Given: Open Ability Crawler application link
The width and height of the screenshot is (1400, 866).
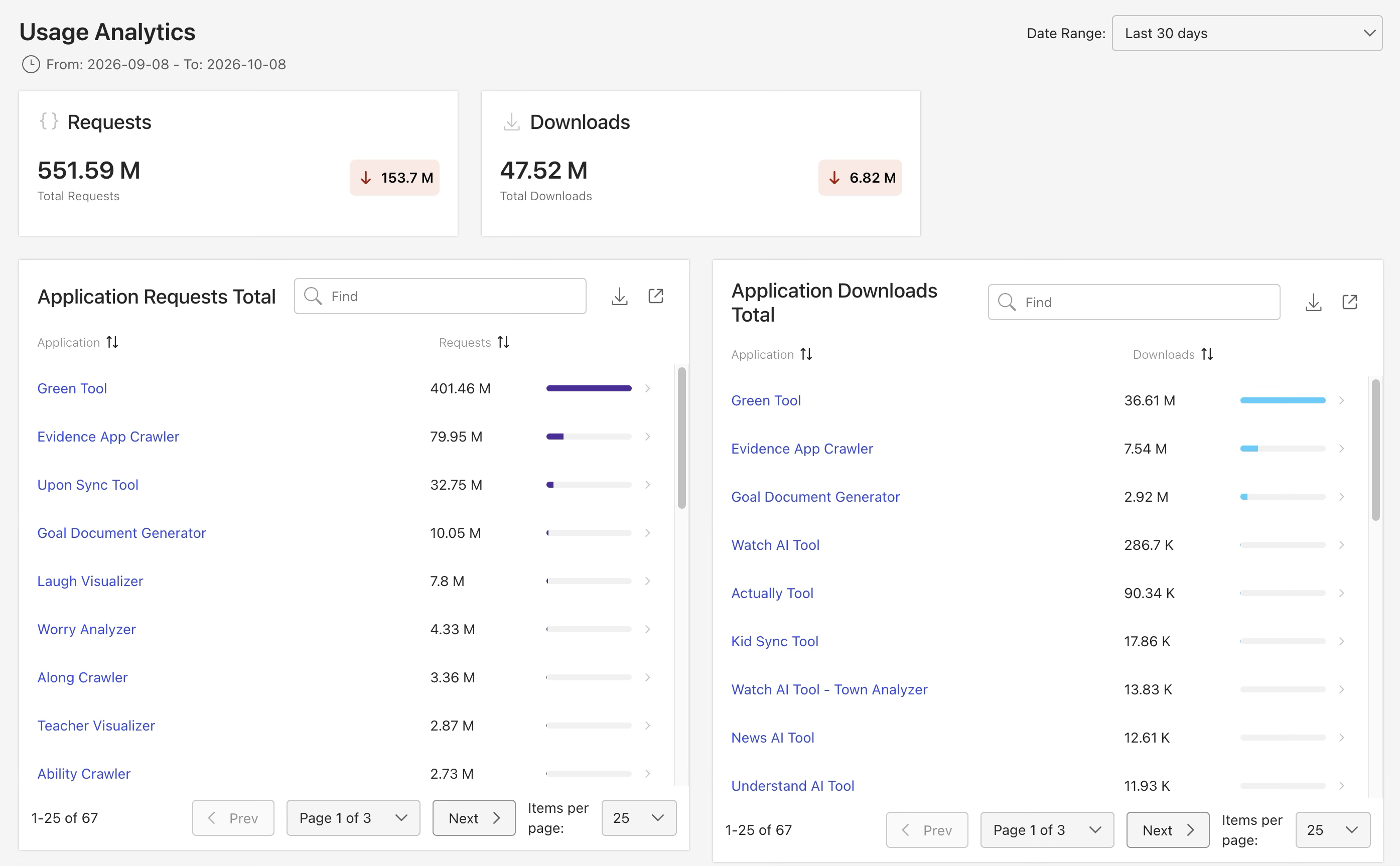Looking at the screenshot, I should [x=84, y=773].
